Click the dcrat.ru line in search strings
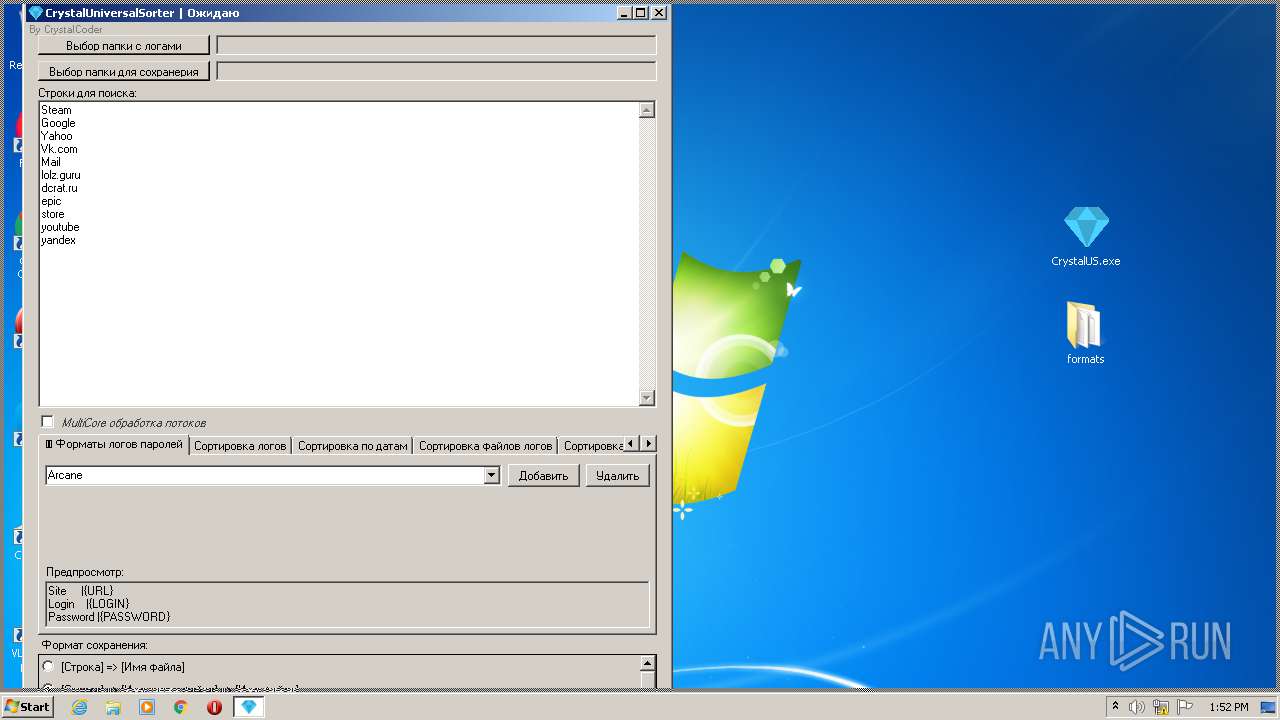1280x720 pixels. 59,188
